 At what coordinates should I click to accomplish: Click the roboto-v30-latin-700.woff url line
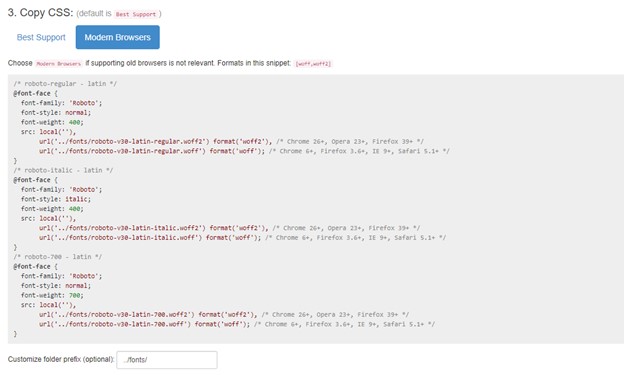pyautogui.click(x=237, y=324)
